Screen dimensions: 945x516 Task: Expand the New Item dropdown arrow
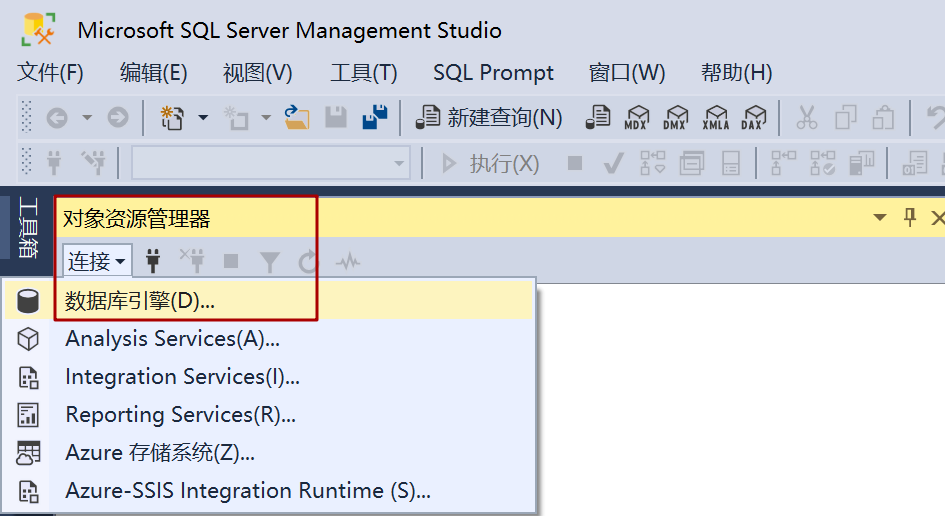point(203,118)
